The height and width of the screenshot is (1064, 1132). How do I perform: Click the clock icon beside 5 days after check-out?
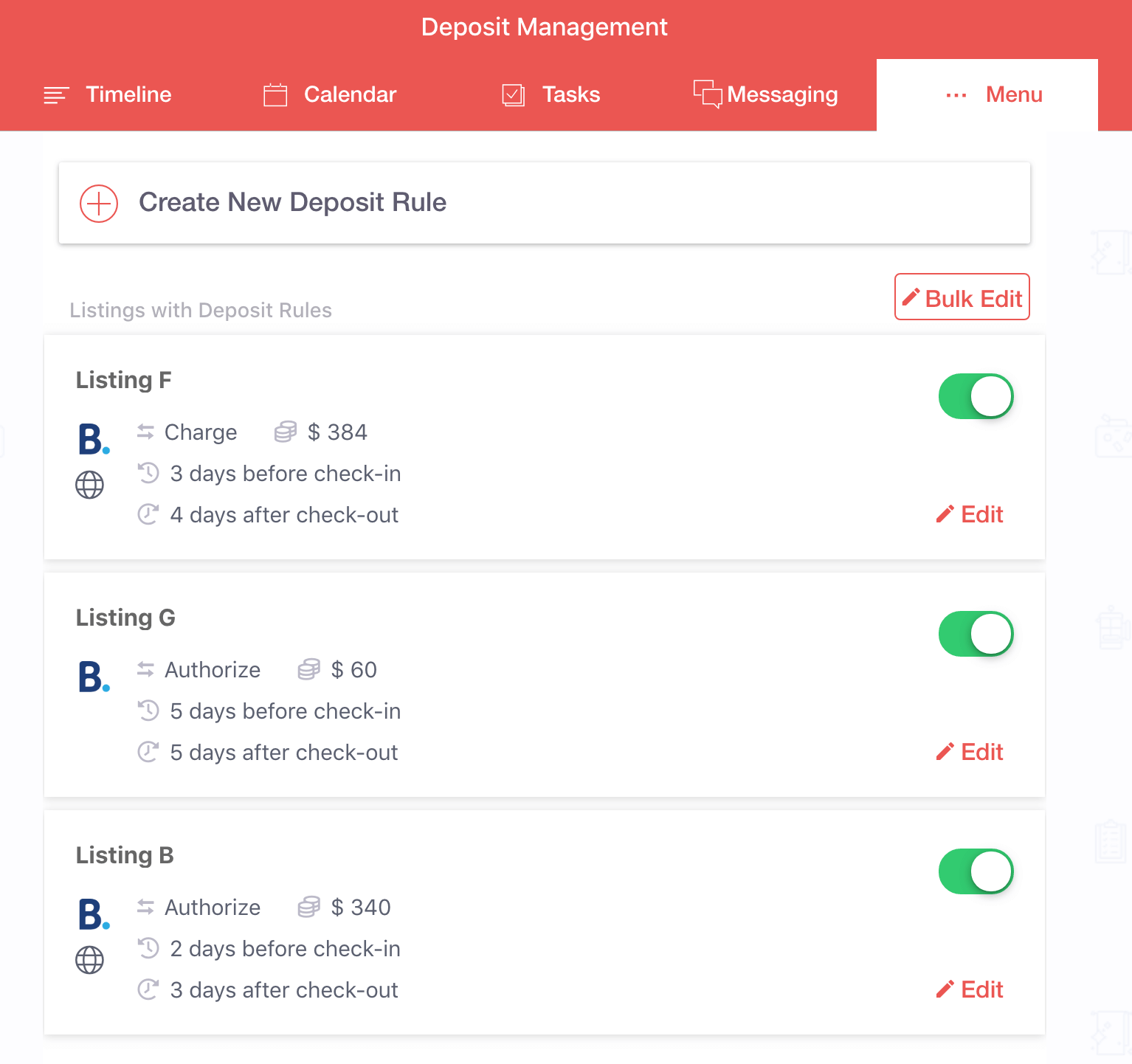click(148, 752)
